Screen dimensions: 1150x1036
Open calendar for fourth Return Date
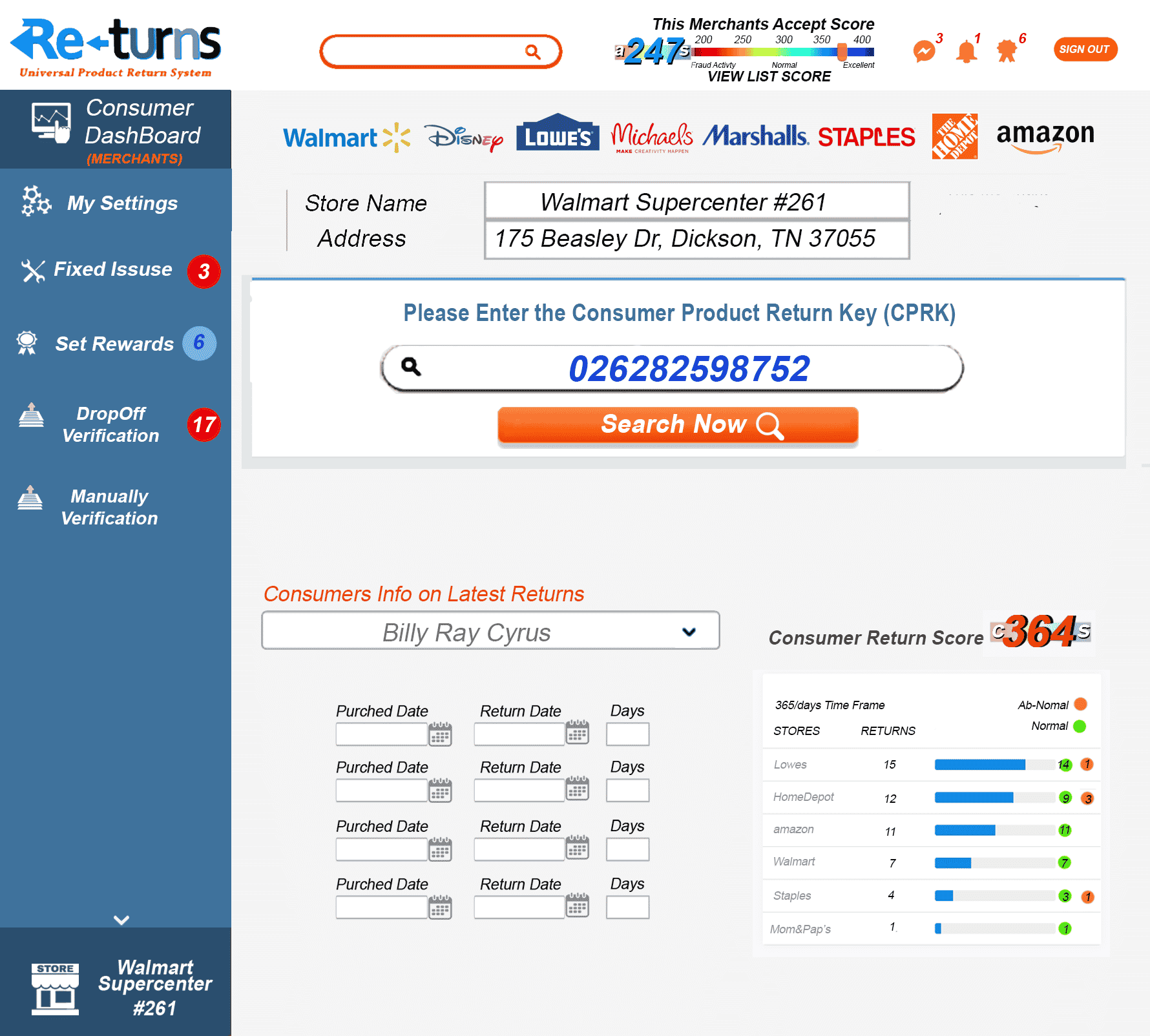coord(578,905)
